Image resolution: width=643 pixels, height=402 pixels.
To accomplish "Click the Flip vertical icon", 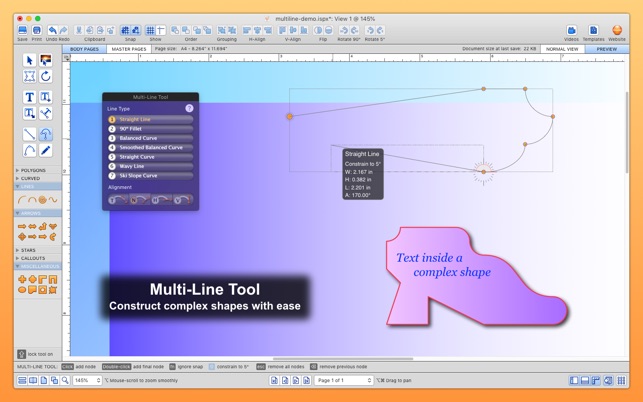I will tap(328, 30).
